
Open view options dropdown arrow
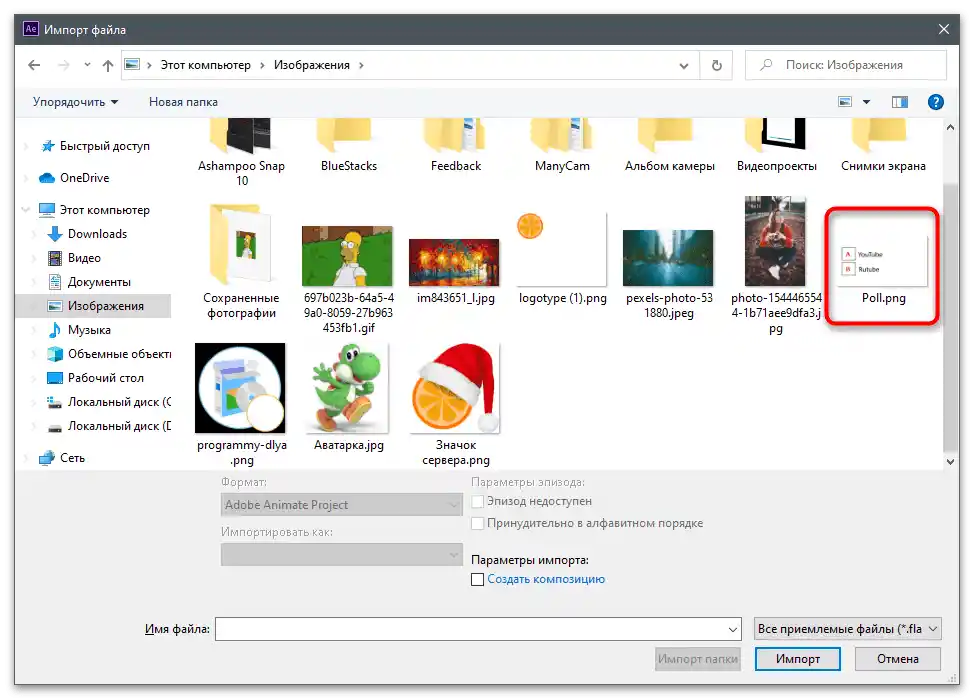[867, 102]
